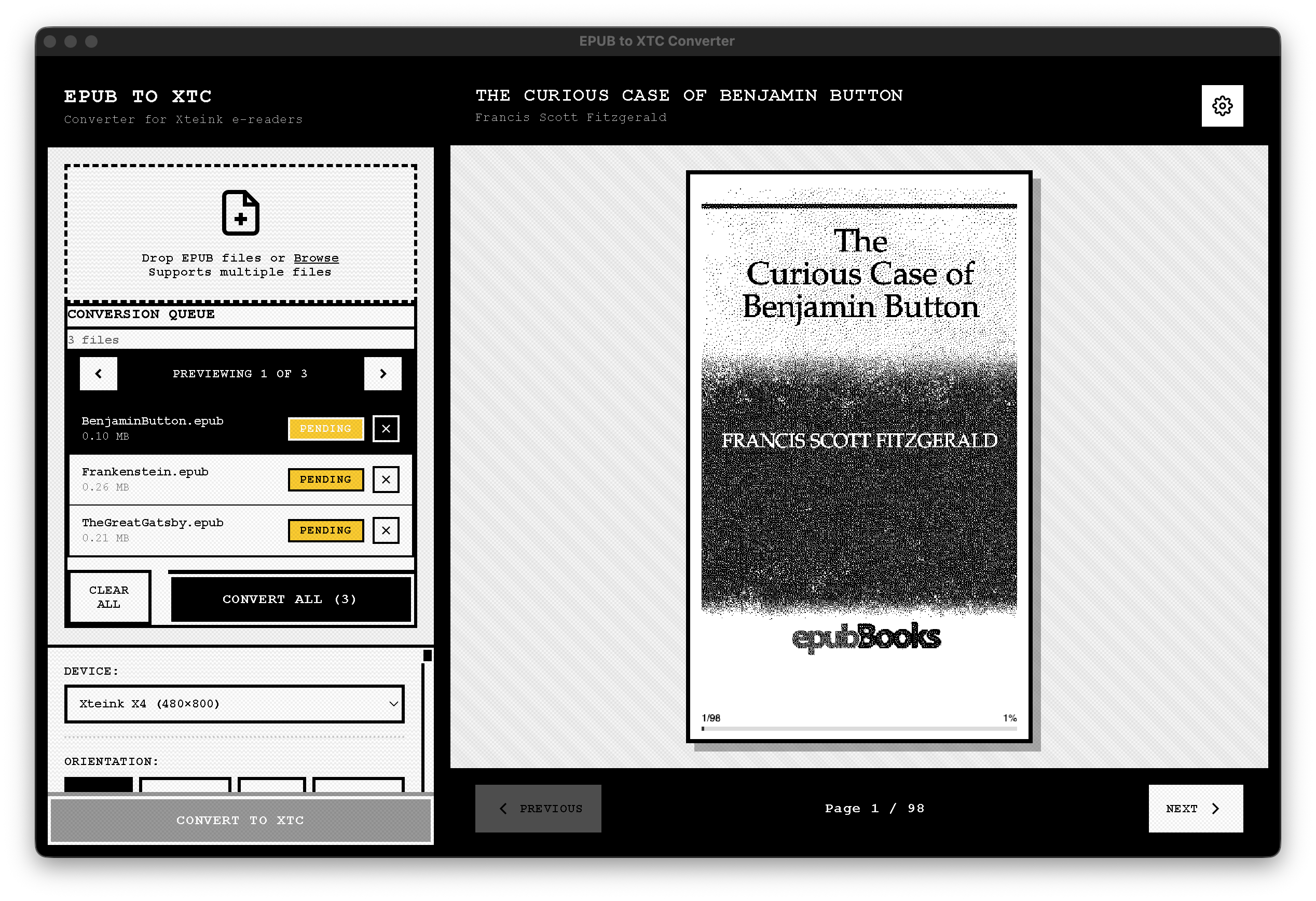The width and height of the screenshot is (1316, 901).
Task: Open the settings gear in the top right
Action: click(x=1222, y=105)
